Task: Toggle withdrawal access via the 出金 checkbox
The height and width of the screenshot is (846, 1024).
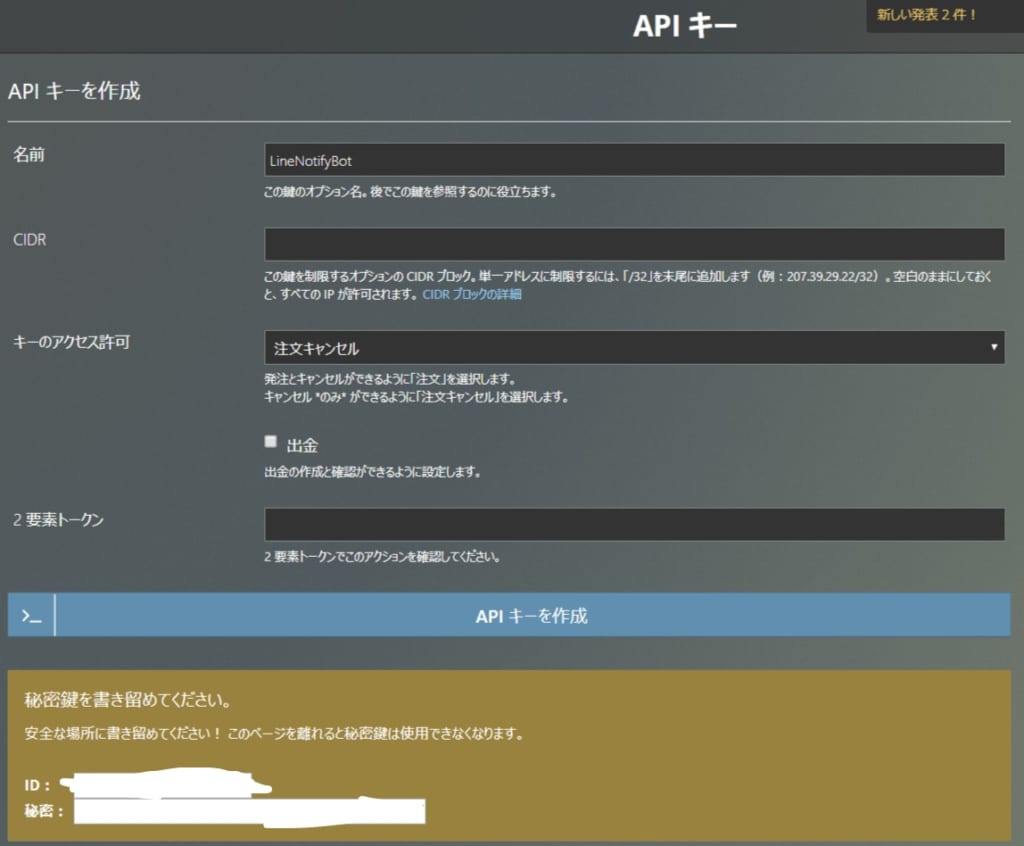Action: [270, 440]
